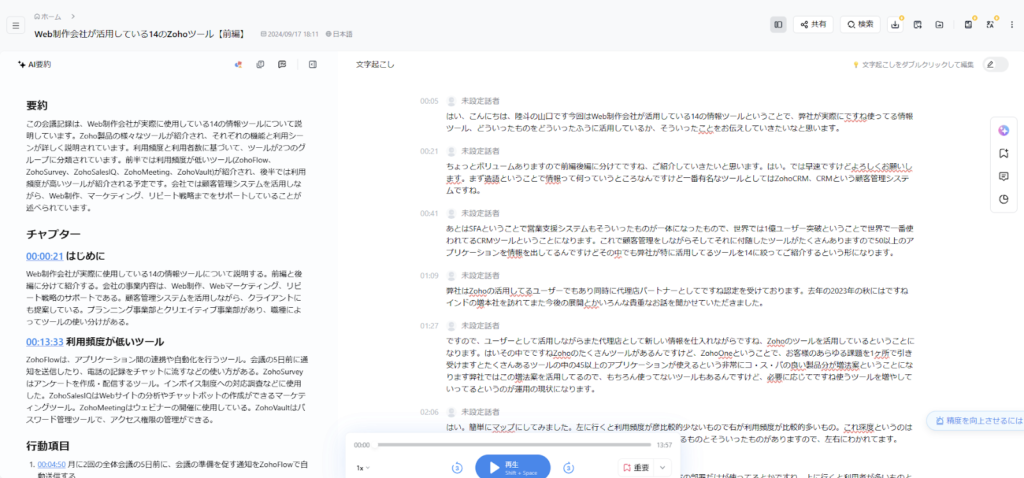1024x478 pixels.
Task: Click the 利用頻度が低いツール chapter title
Action: [x=115, y=342]
